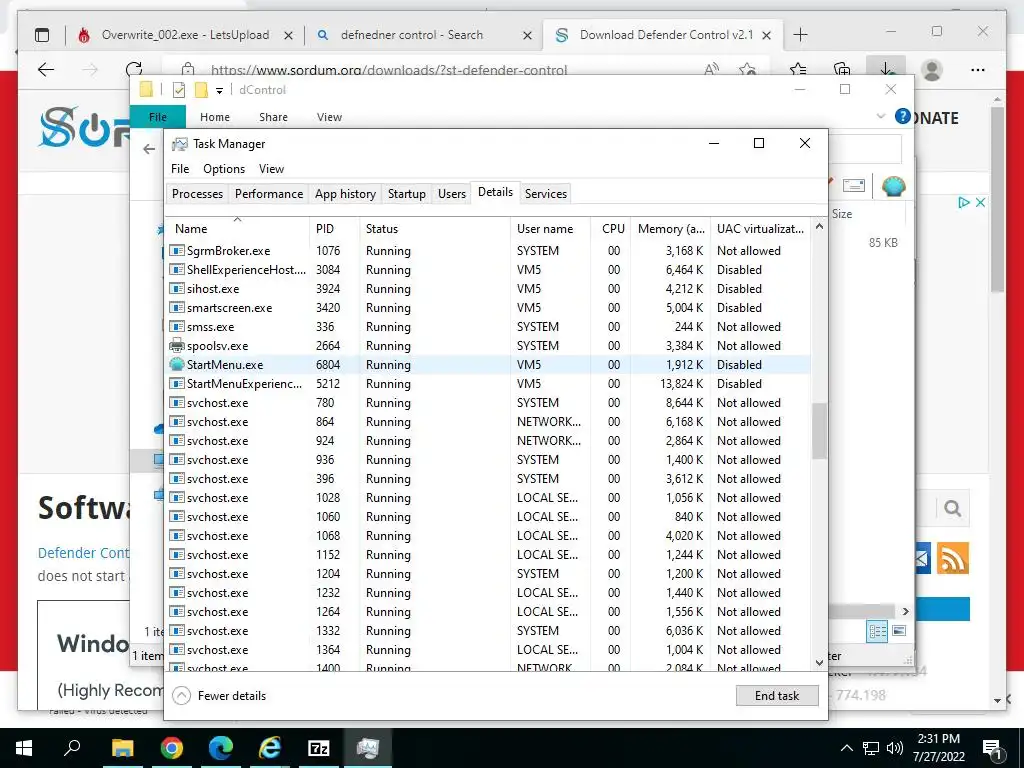Open Explorer quick access toolbar dropdown
The height and width of the screenshot is (768, 1024).
[219, 91]
